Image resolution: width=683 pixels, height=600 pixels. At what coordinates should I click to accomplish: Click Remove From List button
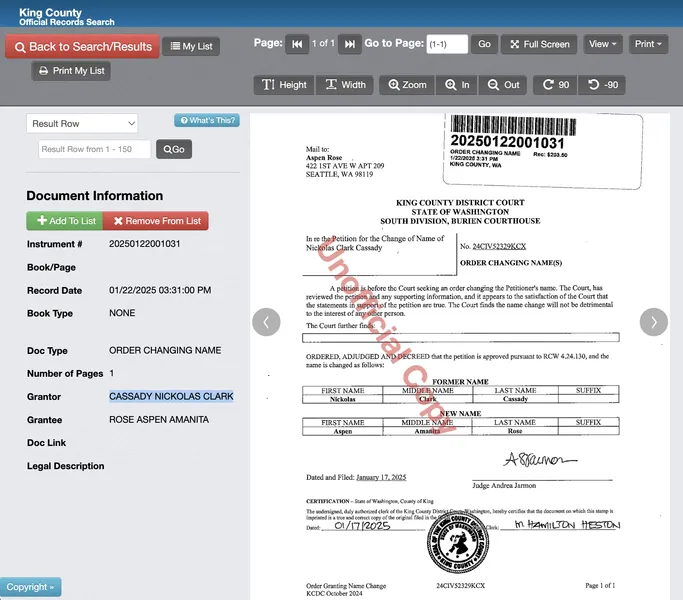click(x=156, y=221)
